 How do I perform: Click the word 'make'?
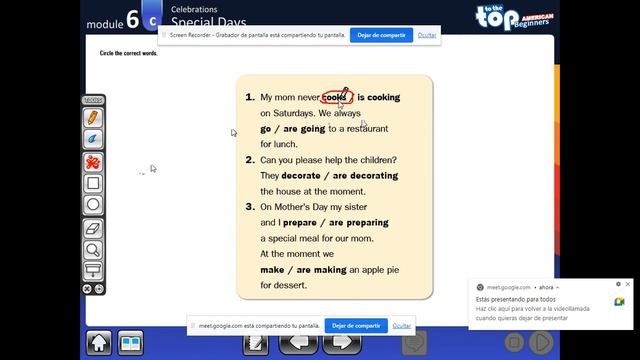click(x=272, y=270)
